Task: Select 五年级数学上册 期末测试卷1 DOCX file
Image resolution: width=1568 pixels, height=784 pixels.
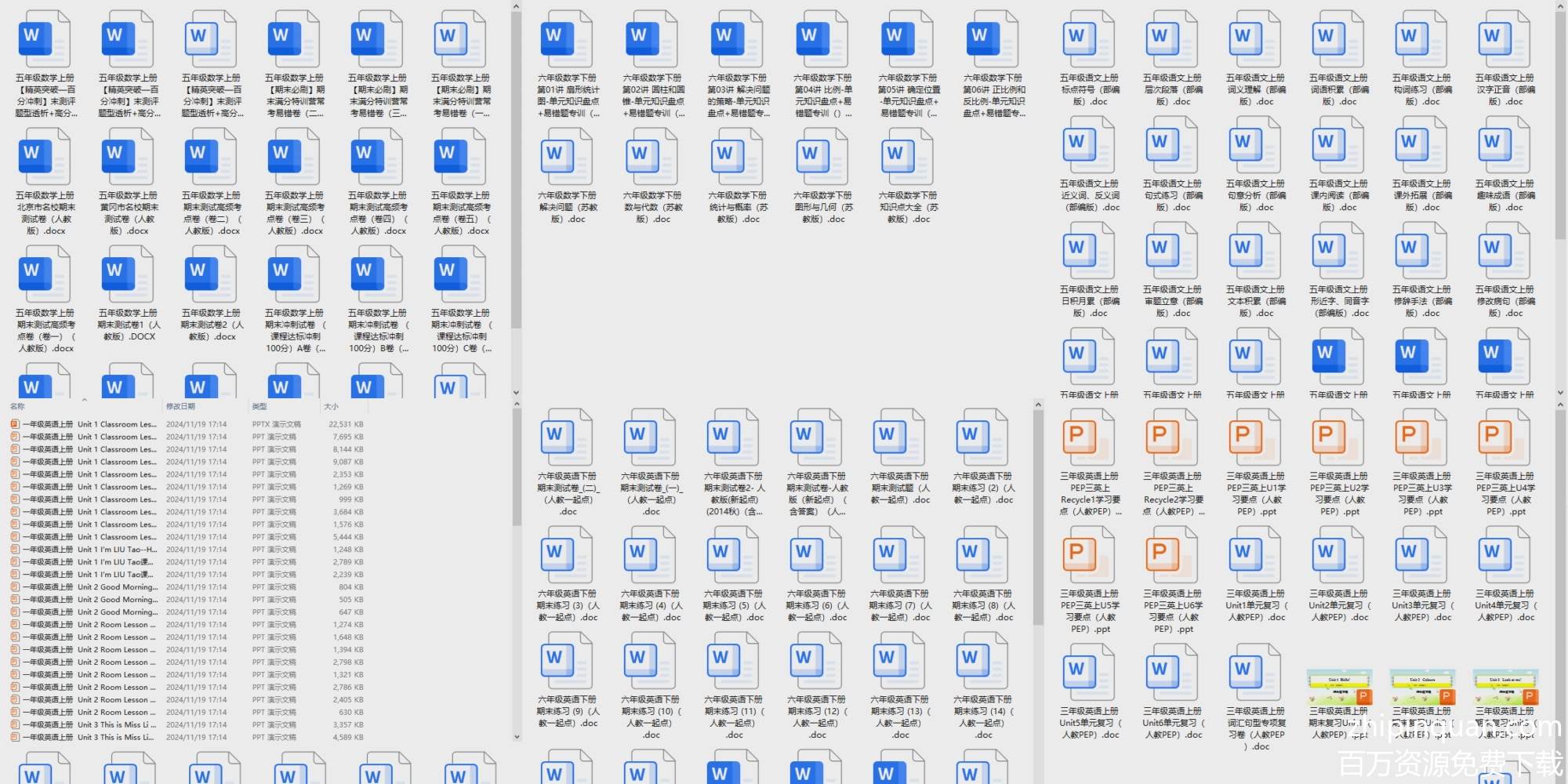Action: [129, 293]
